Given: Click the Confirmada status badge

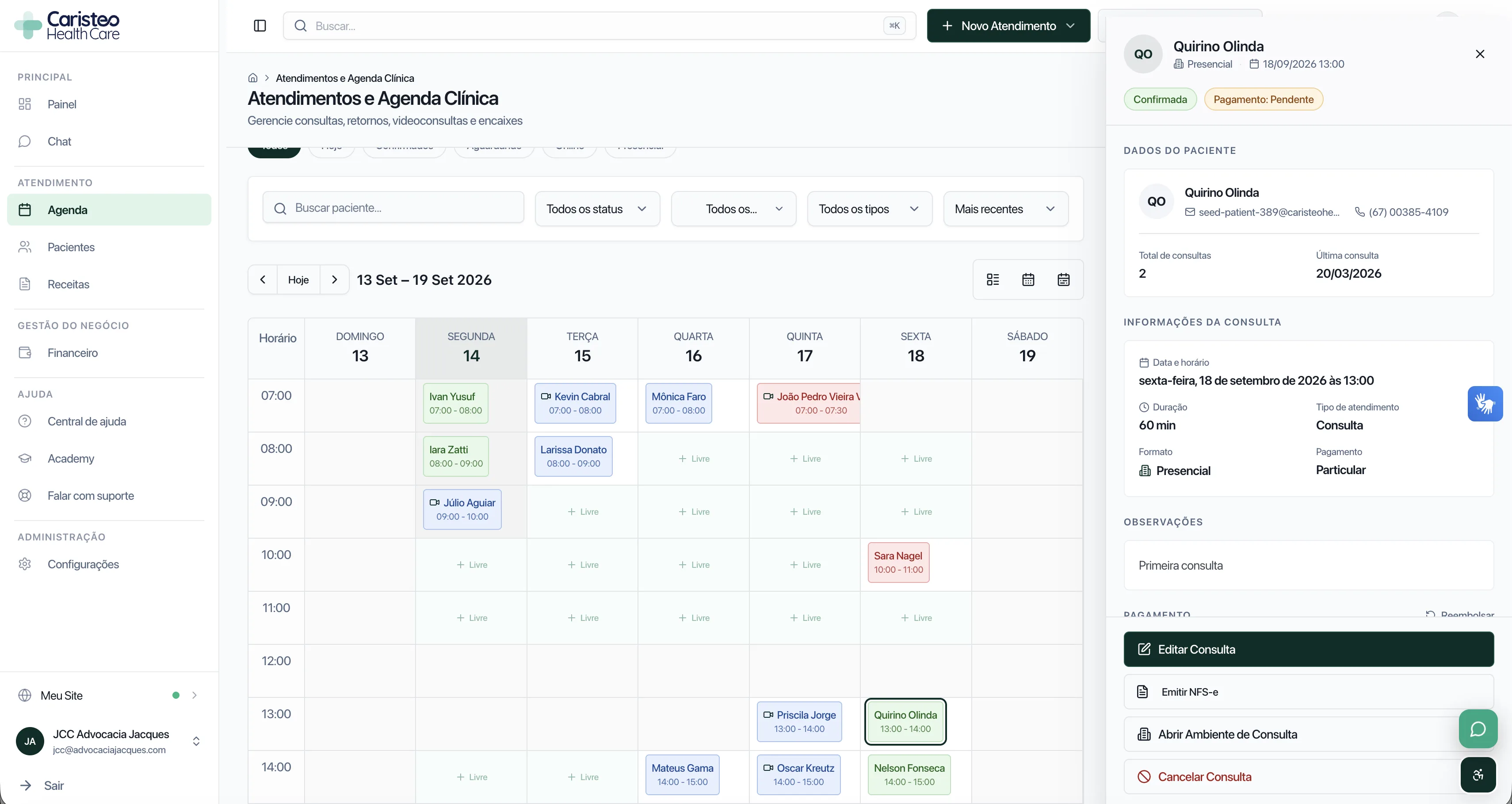Looking at the screenshot, I should pyautogui.click(x=1160, y=99).
